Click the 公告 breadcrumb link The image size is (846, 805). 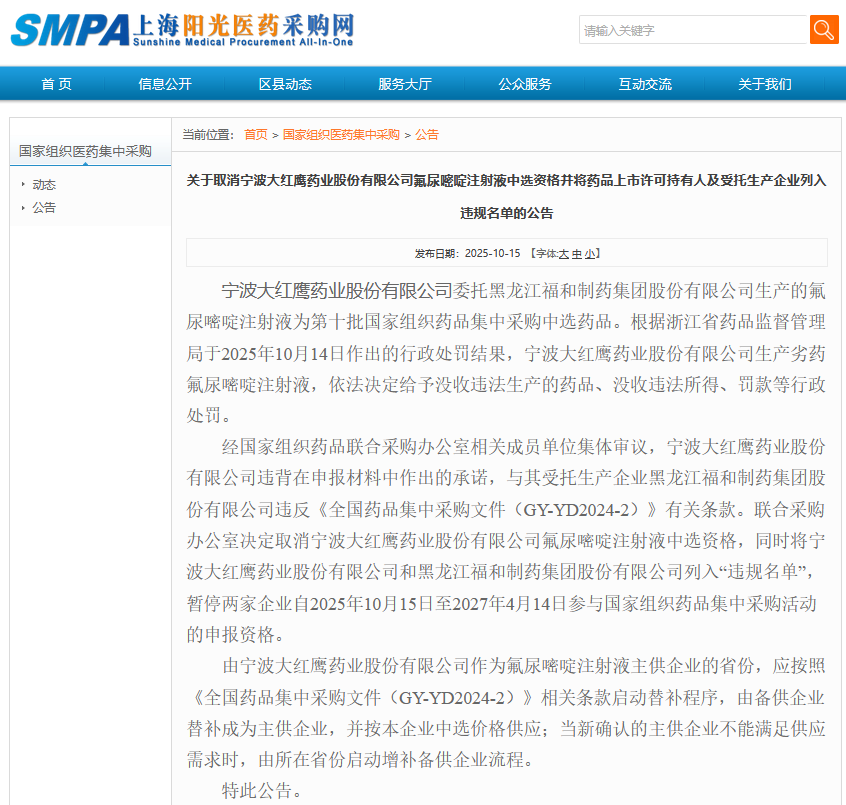coord(427,134)
